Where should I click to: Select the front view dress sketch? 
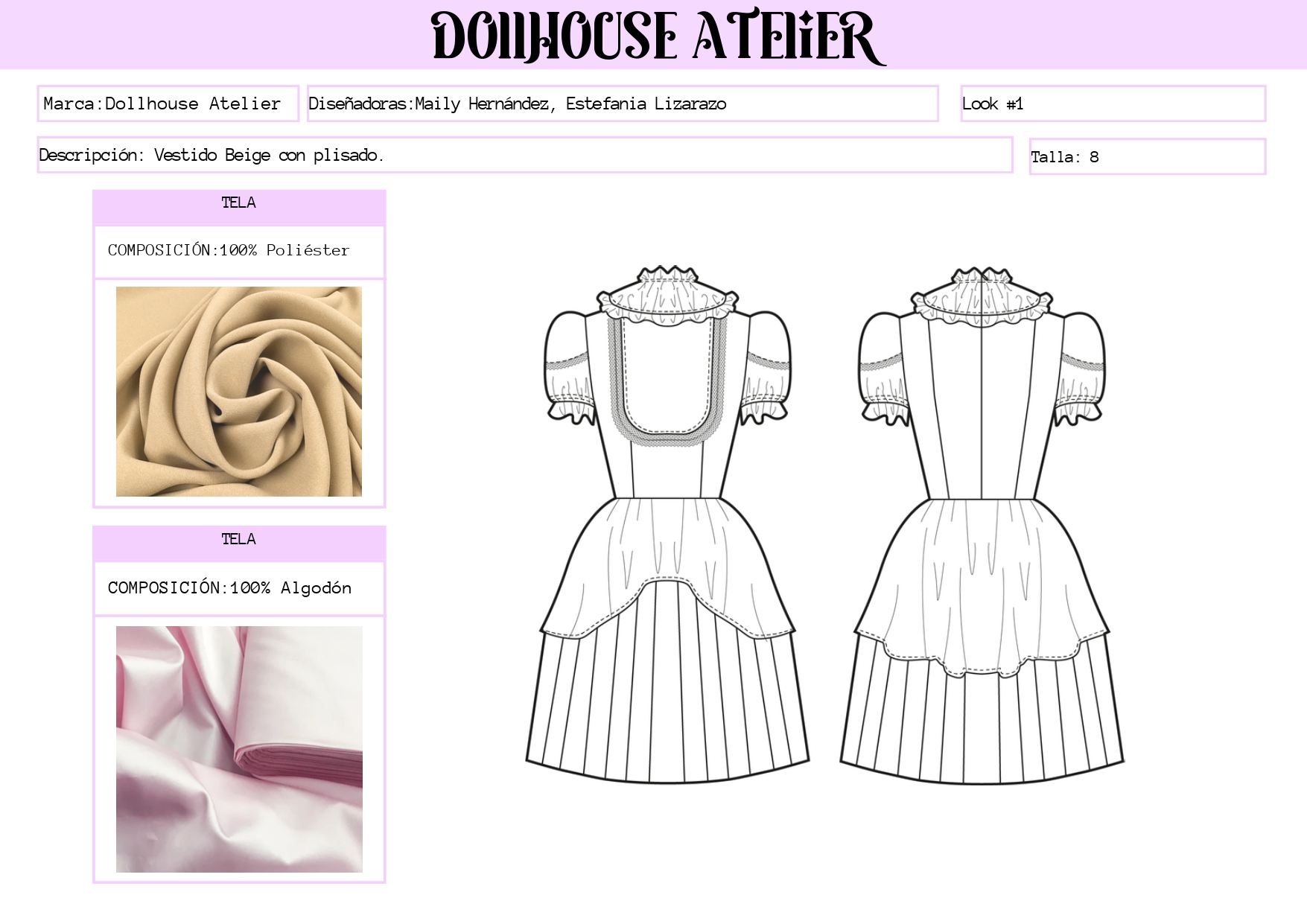click(668, 525)
